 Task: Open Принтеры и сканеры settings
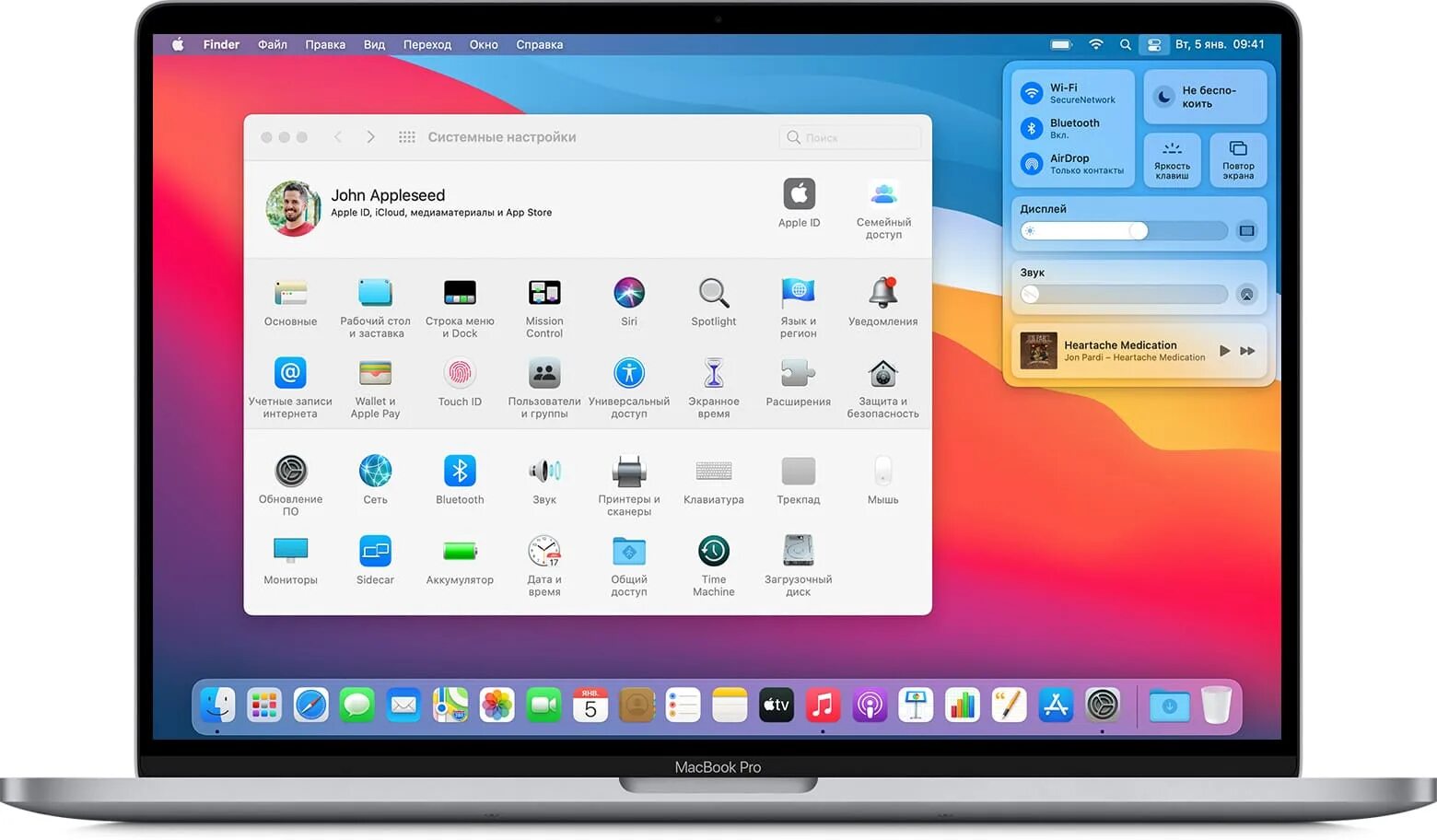(629, 471)
